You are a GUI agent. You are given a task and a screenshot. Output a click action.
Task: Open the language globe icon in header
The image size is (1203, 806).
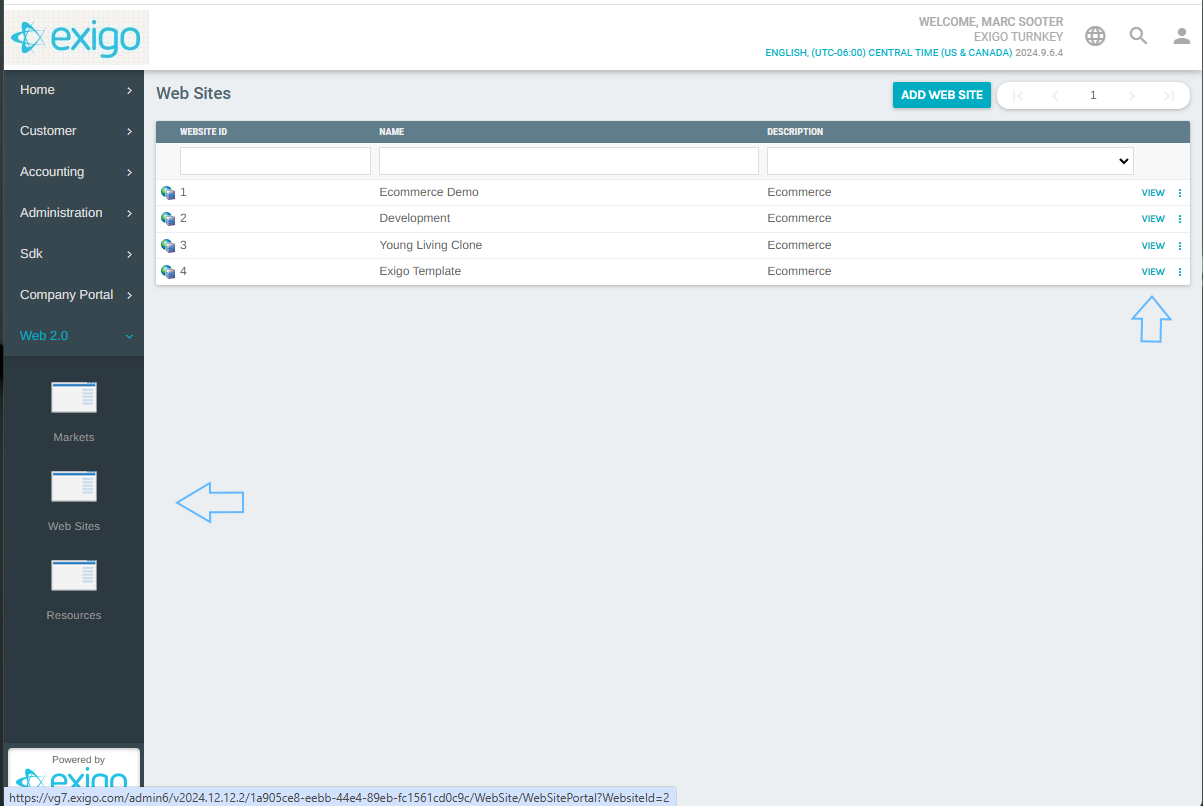[x=1095, y=35]
